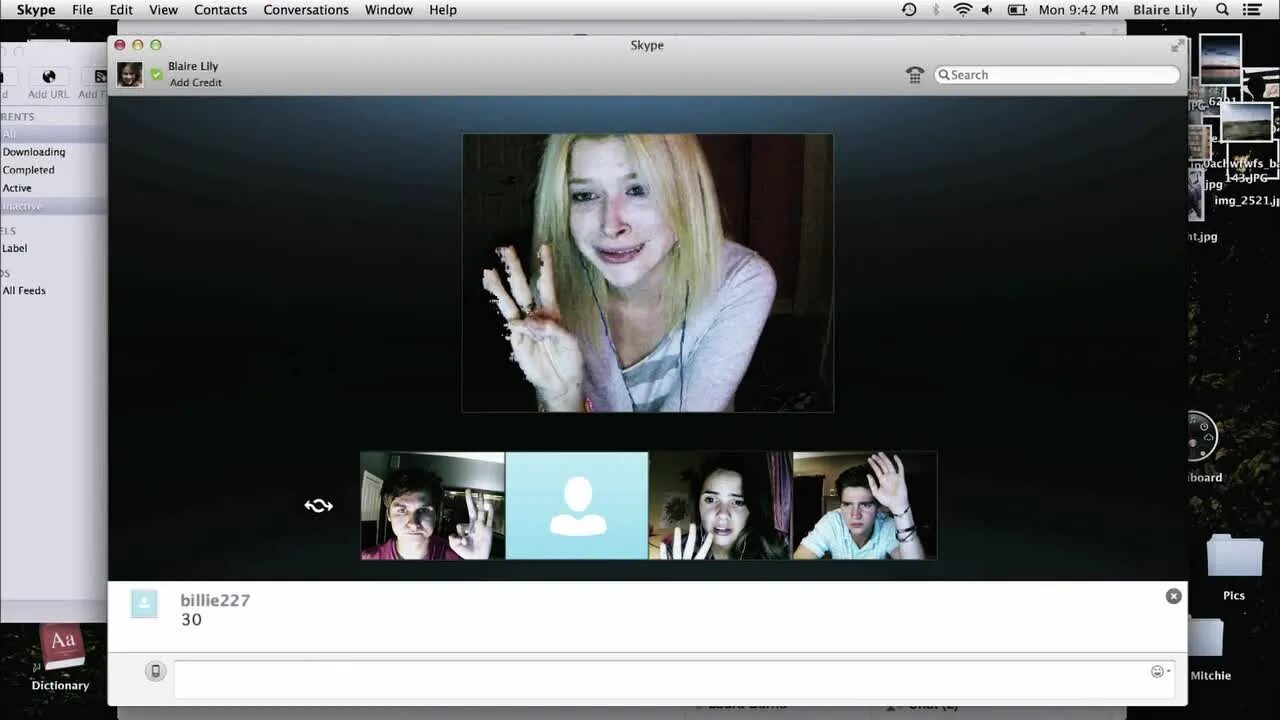This screenshot has width=1280, height=720.
Task: Close the chat panel with X button
Action: 1173,596
